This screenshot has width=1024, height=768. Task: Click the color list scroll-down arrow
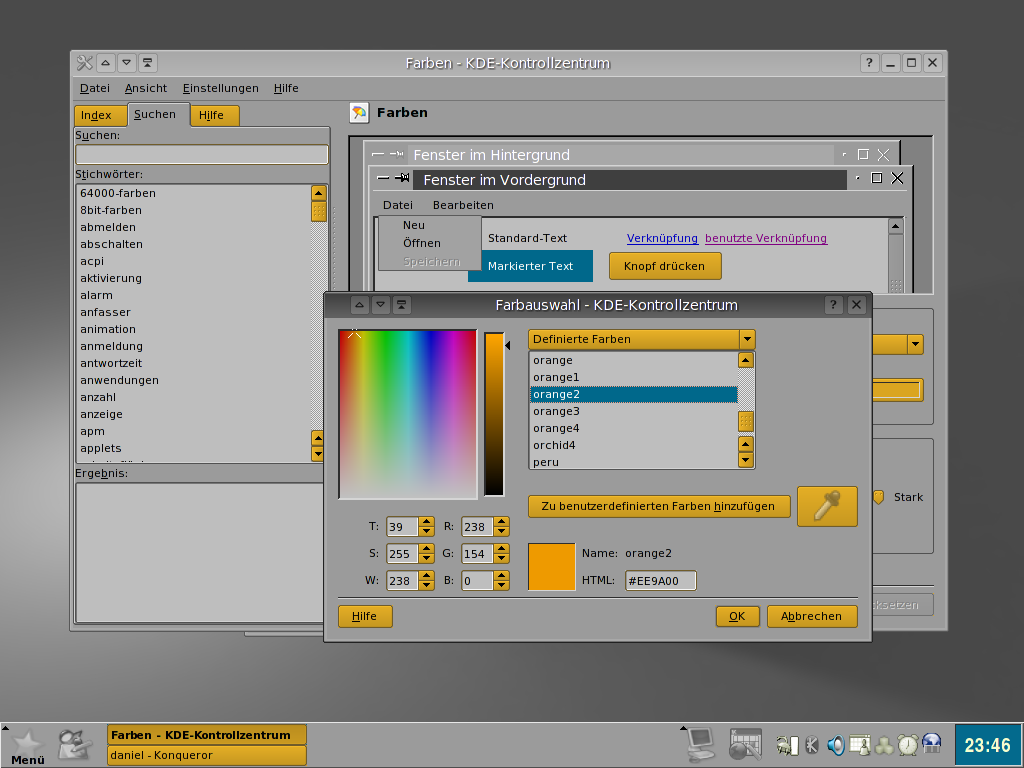(x=746, y=460)
